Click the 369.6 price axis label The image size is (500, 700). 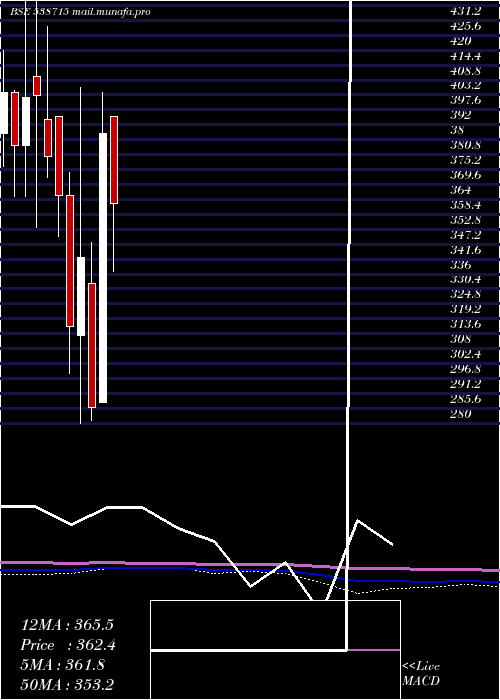pos(465,175)
